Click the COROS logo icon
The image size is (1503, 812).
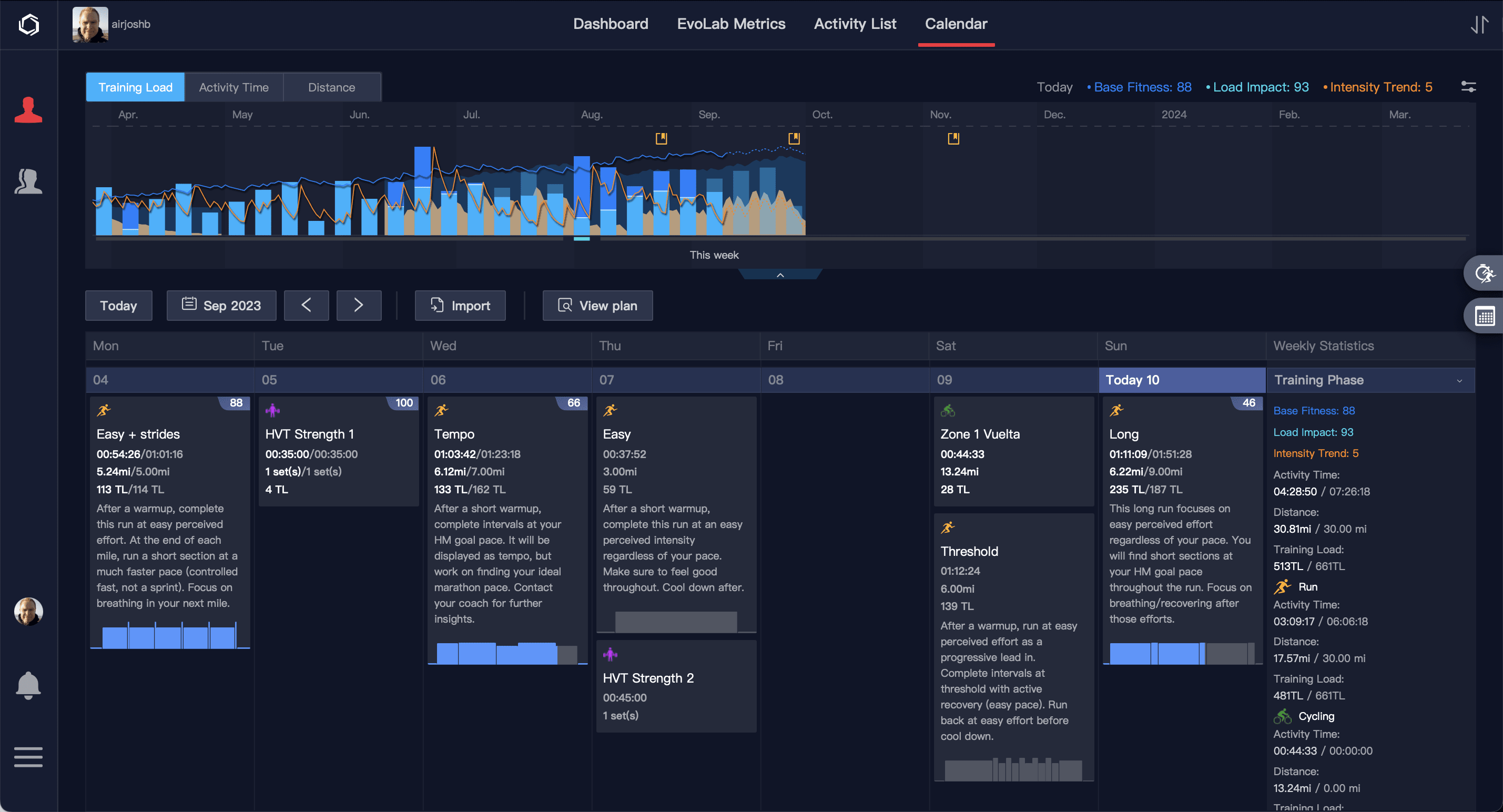coord(28,25)
